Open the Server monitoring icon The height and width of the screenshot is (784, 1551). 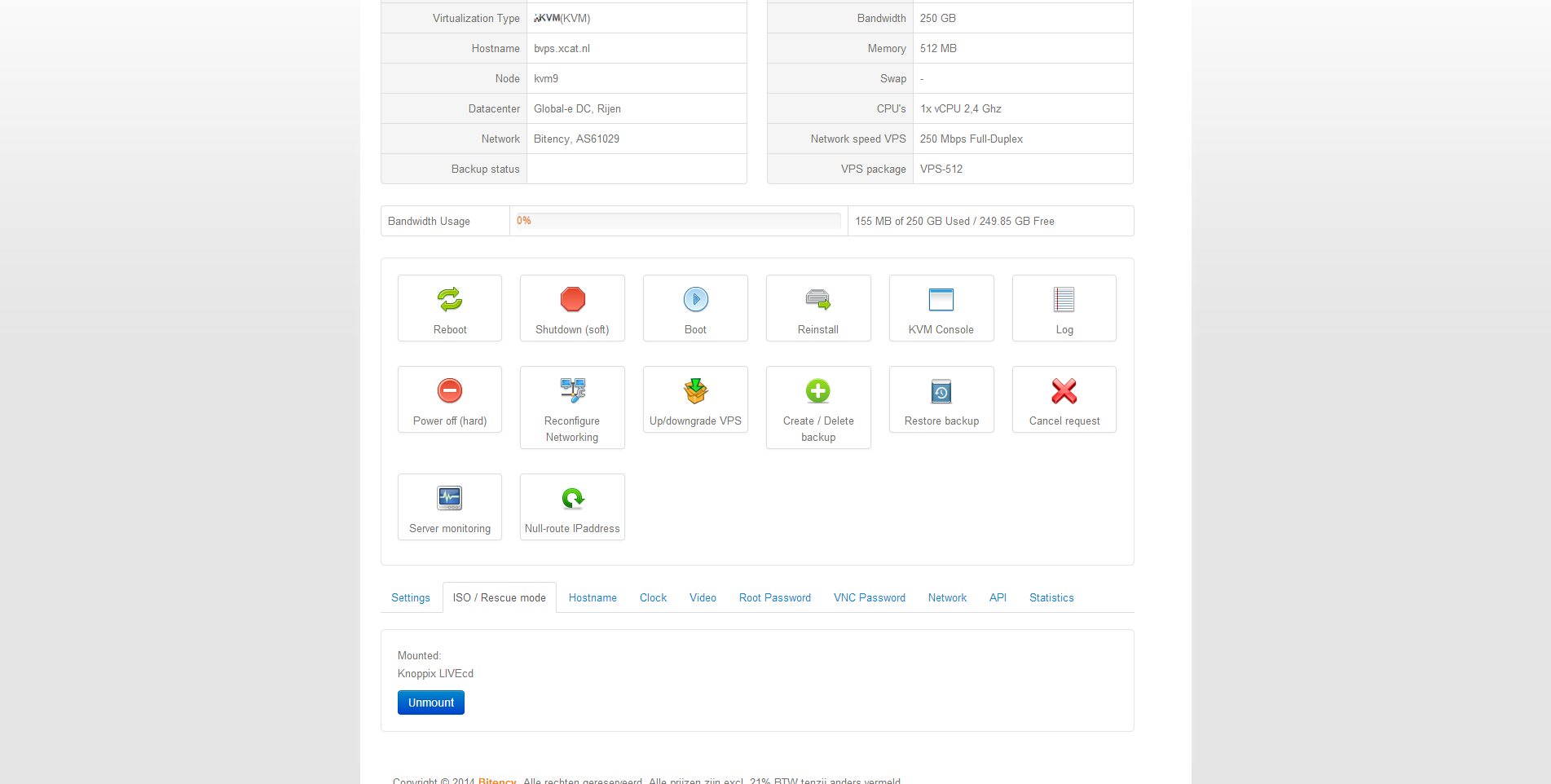coord(450,498)
